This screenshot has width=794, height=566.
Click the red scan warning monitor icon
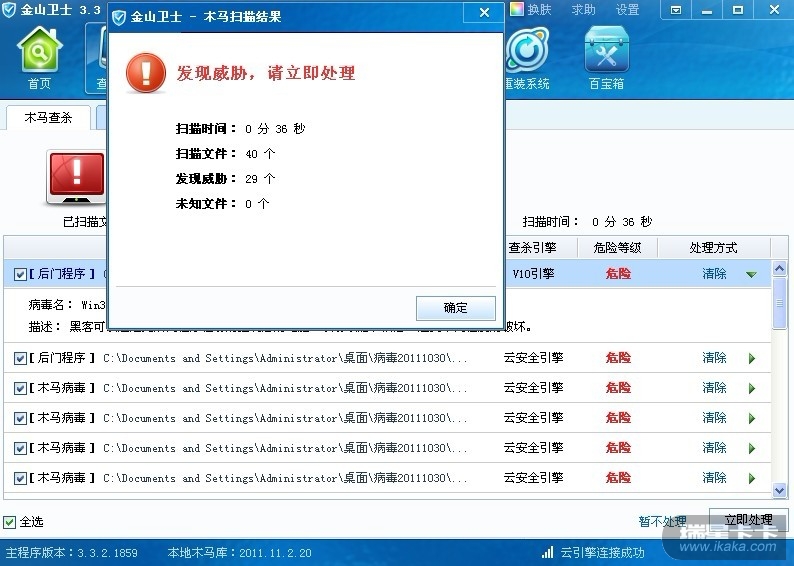76,177
